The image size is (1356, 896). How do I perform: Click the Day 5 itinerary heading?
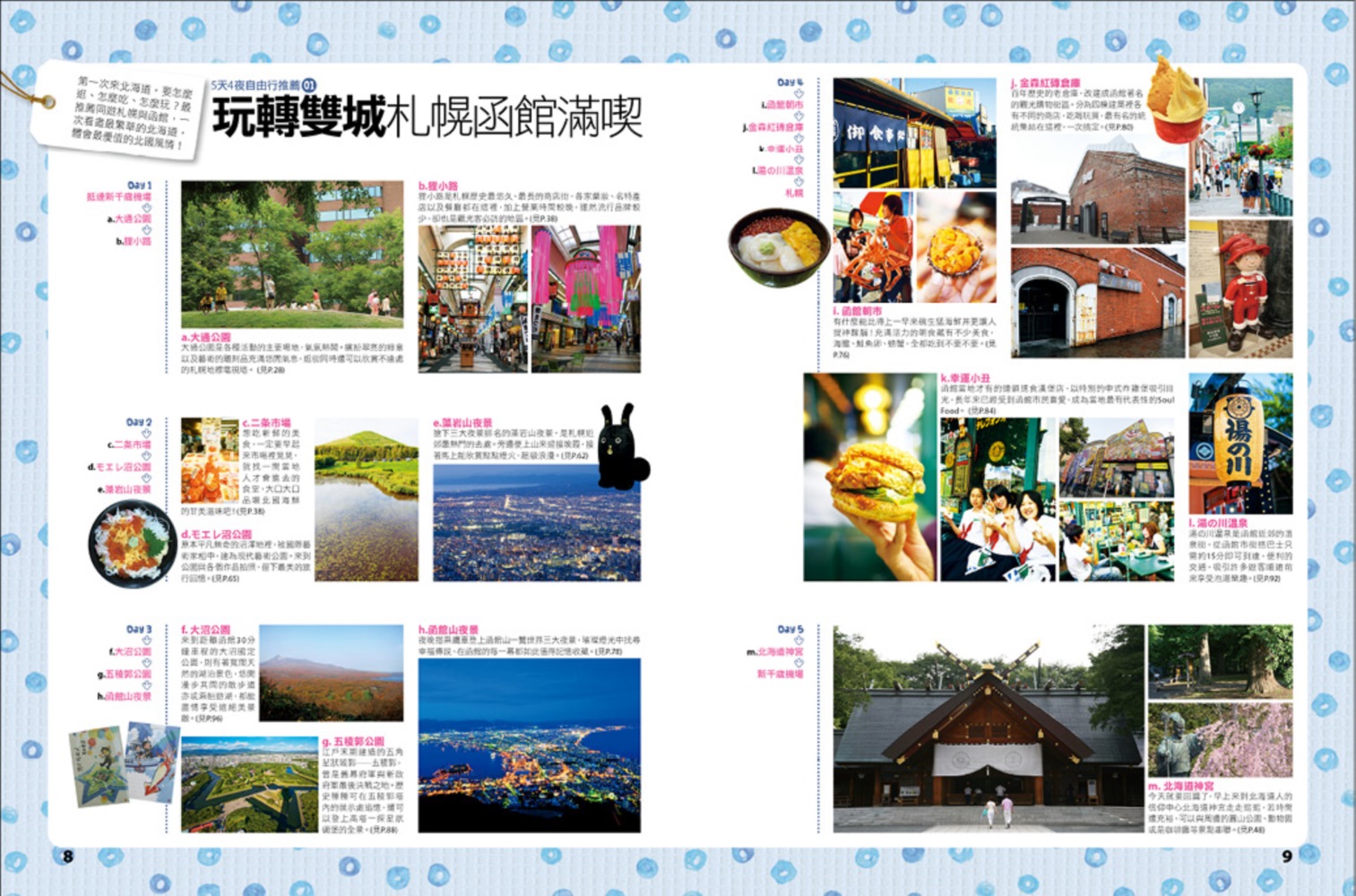(790, 629)
